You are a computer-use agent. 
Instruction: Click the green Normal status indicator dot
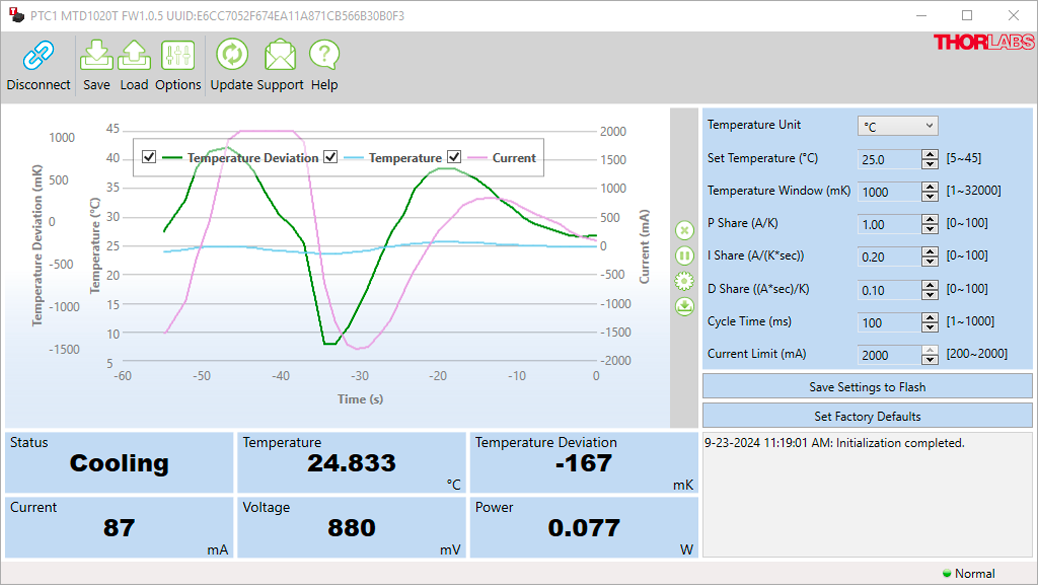coord(947,573)
